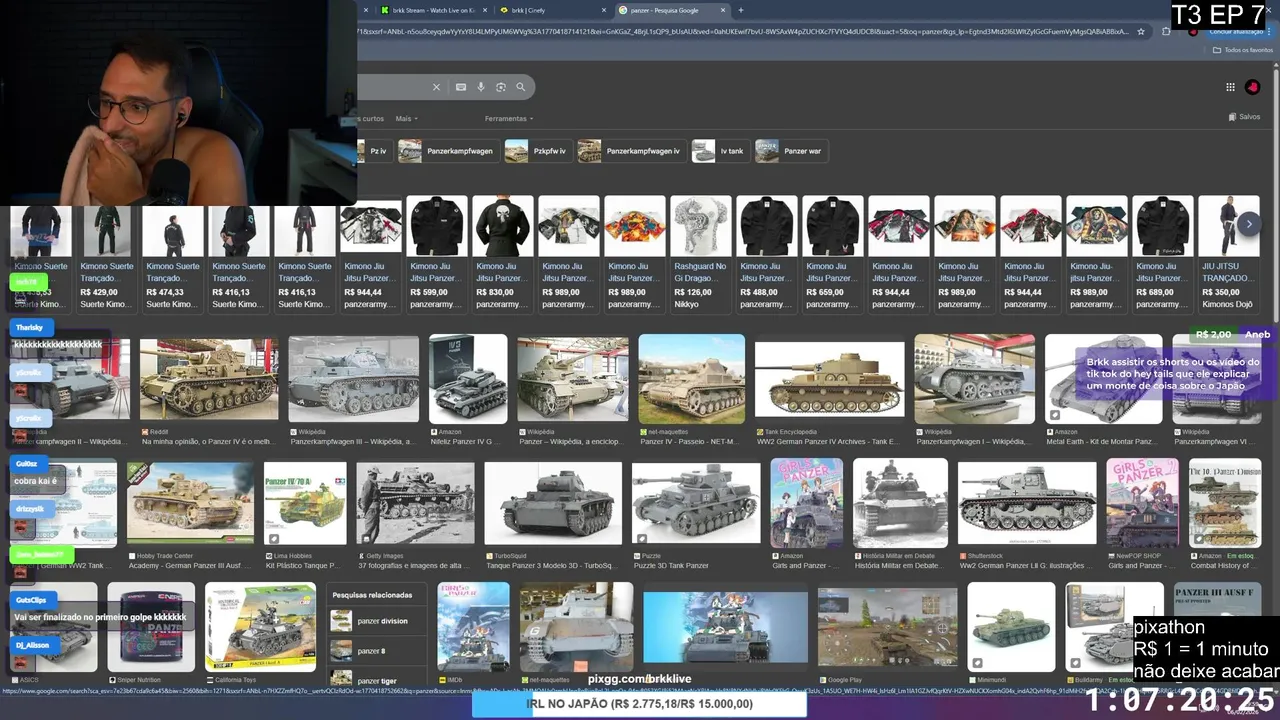
Task: Select related search panzer 8
Action: pyautogui.click(x=377, y=651)
